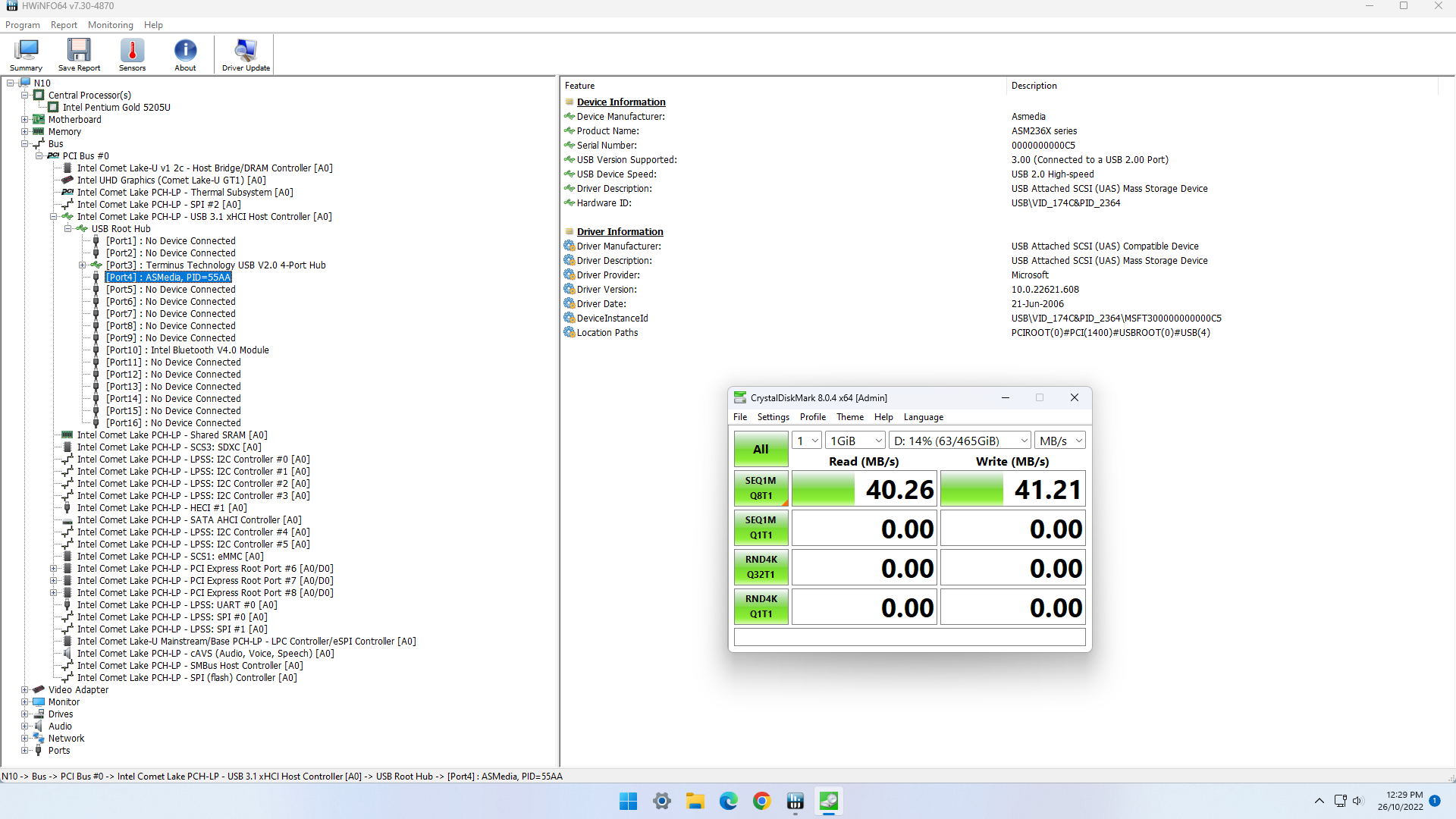Click the Feature column header
Screen dimensions: 1456x819
tap(579, 86)
